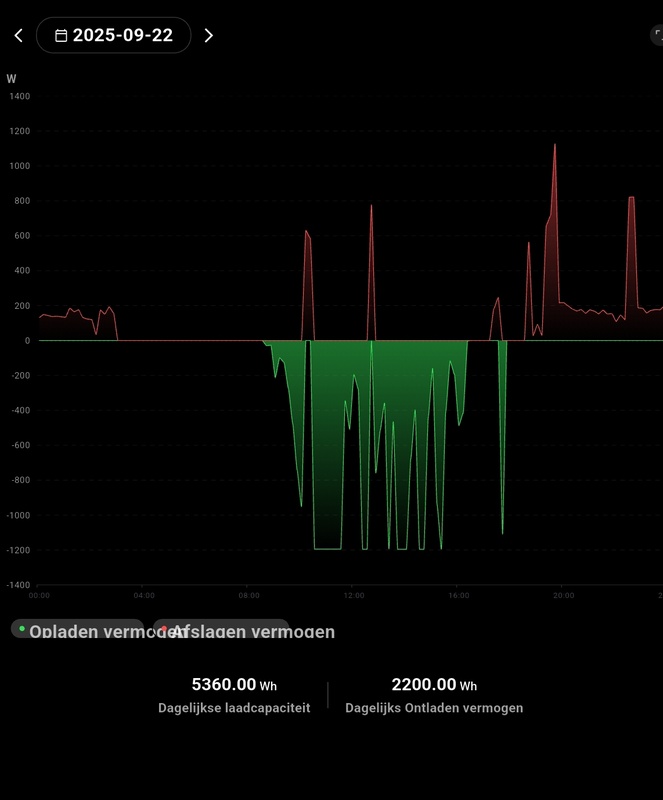Click the 1400 label on the W axis
The image size is (663, 800).
(x=20, y=96)
